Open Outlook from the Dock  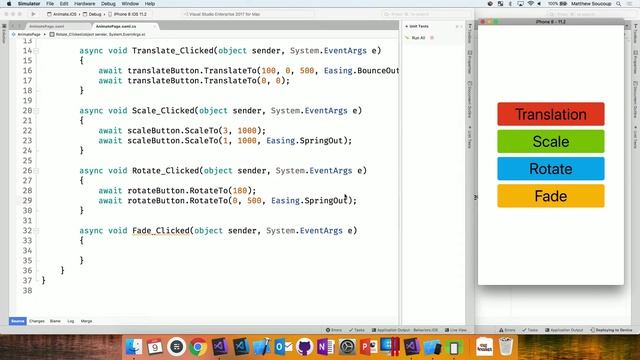tap(283, 347)
